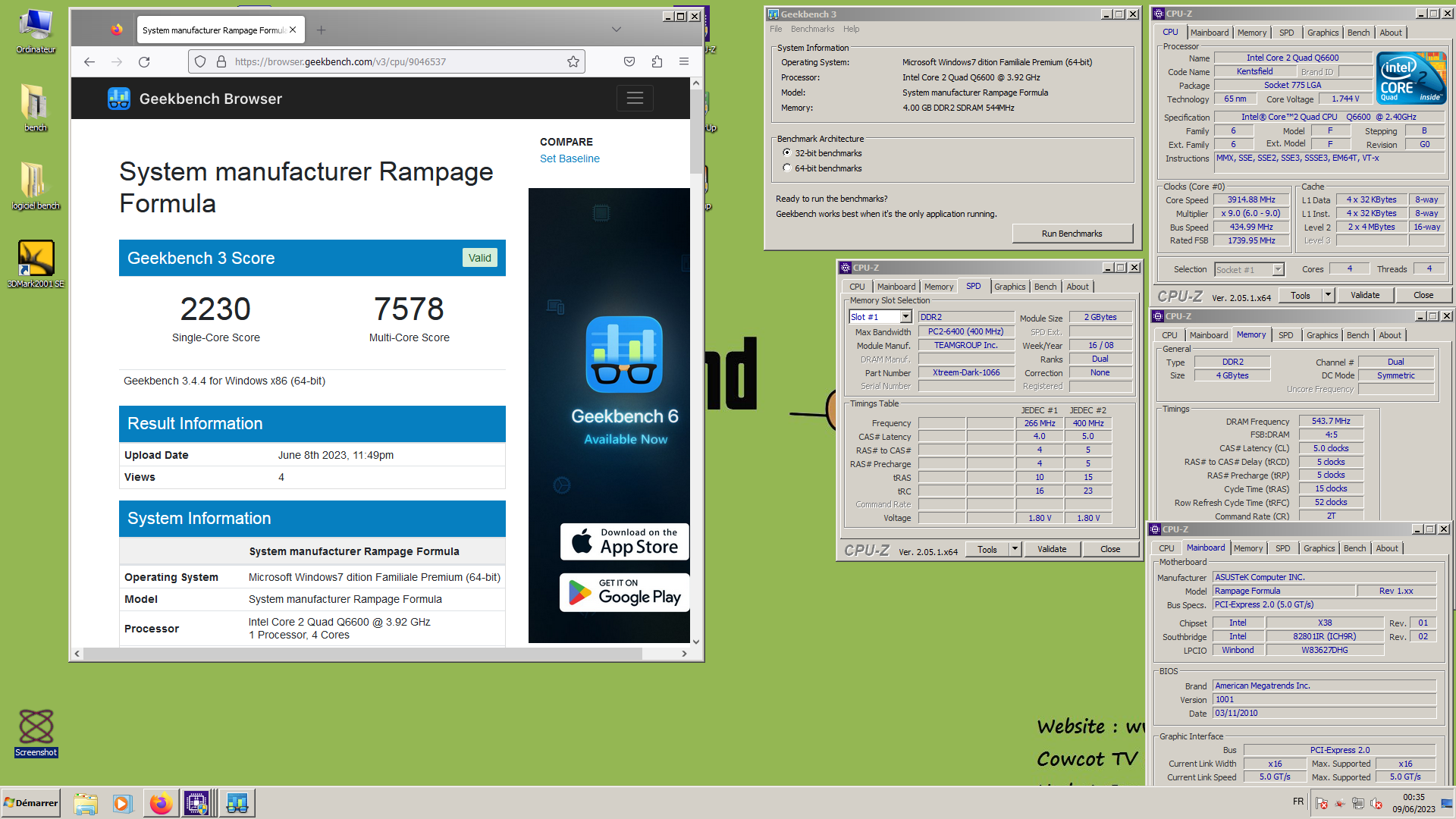Click the vertical scrollbar down arrow

695,642
